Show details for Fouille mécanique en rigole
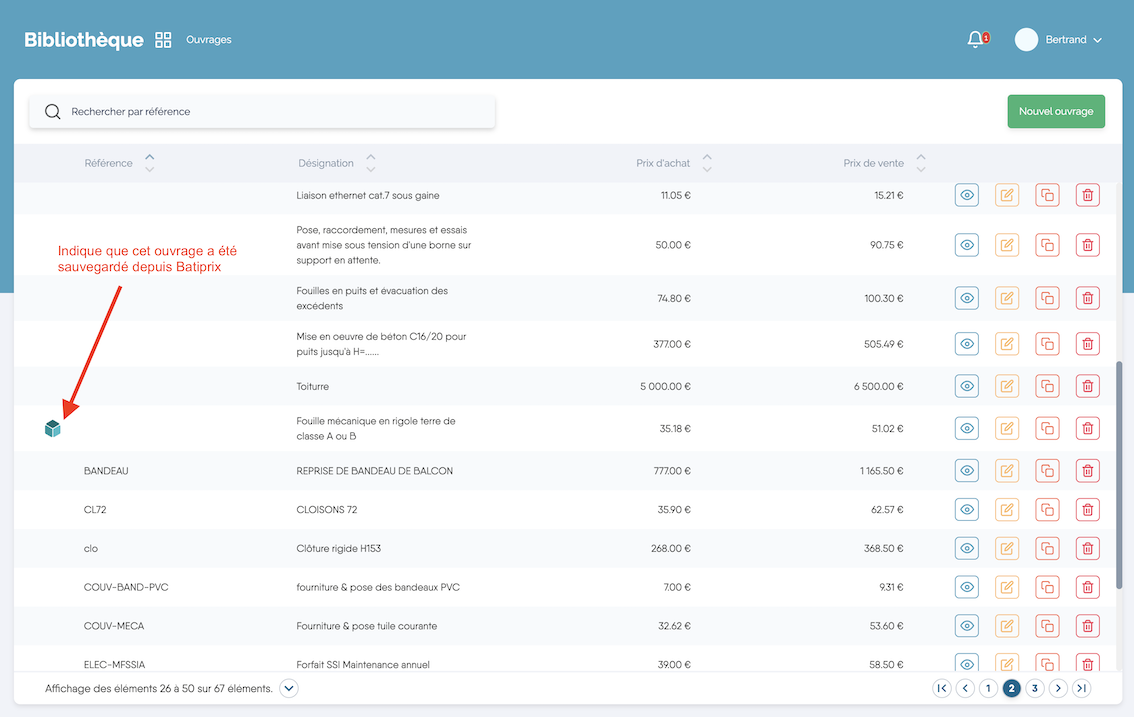The image size is (1134, 717). pyautogui.click(x=966, y=428)
